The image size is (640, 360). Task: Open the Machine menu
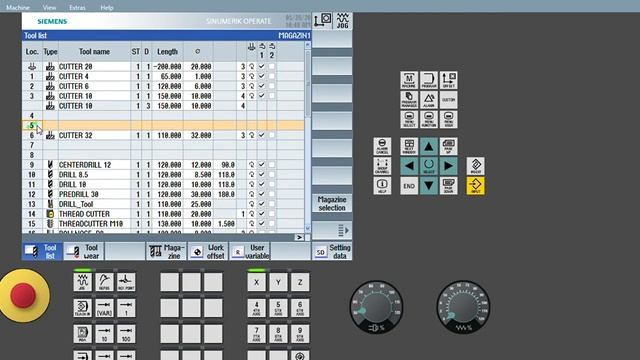pos(18,7)
